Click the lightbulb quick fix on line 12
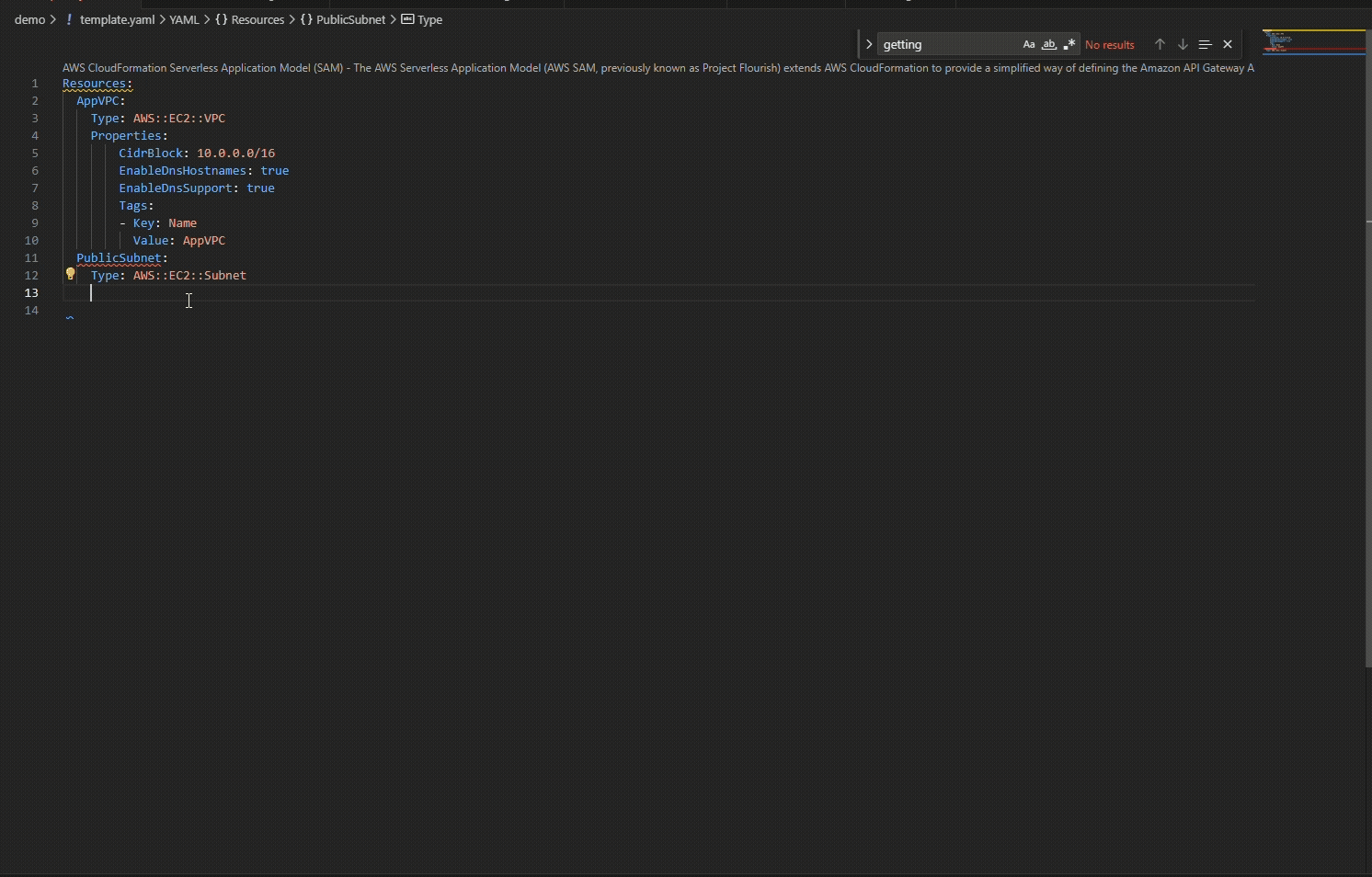This screenshot has width=1372, height=877. pyautogui.click(x=71, y=273)
